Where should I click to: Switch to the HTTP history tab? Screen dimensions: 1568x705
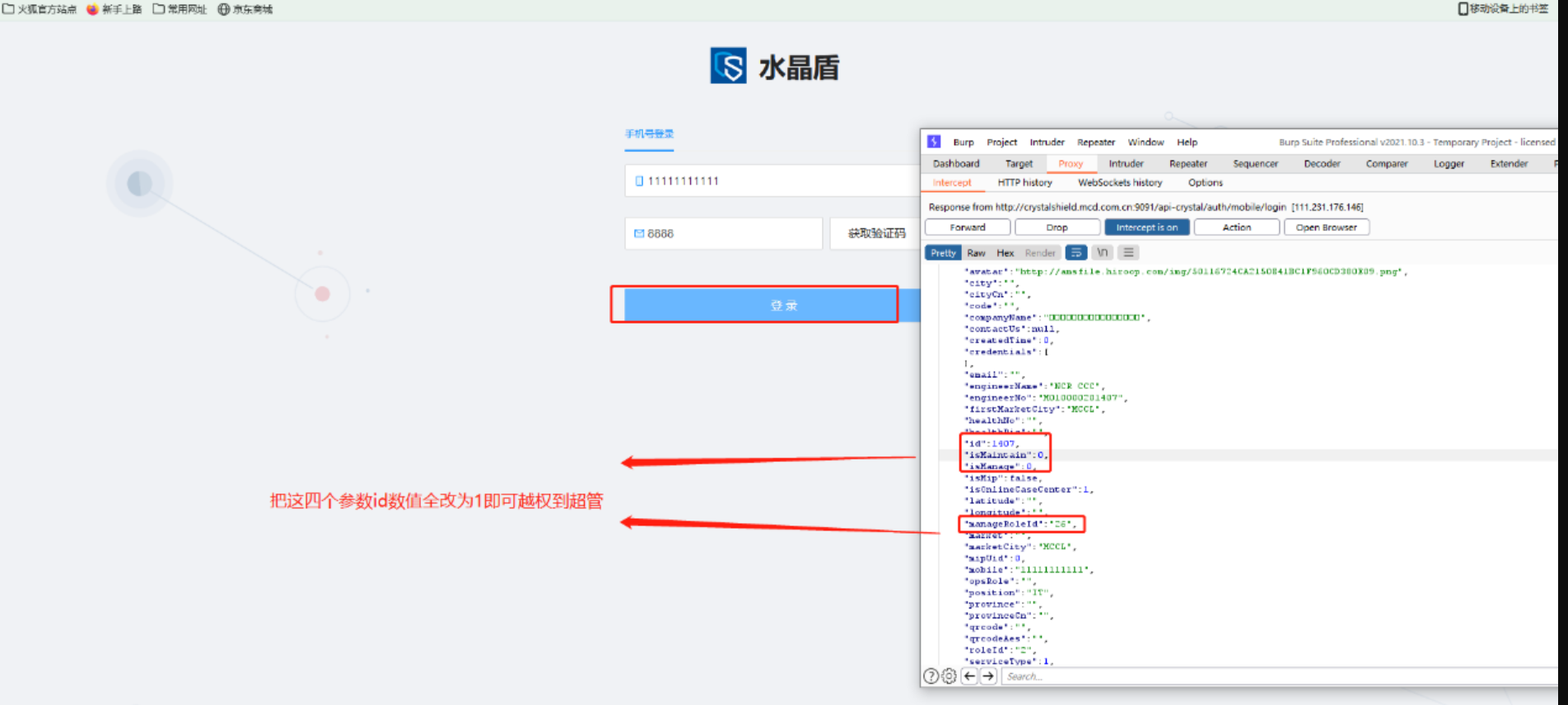[x=1024, y=183]
